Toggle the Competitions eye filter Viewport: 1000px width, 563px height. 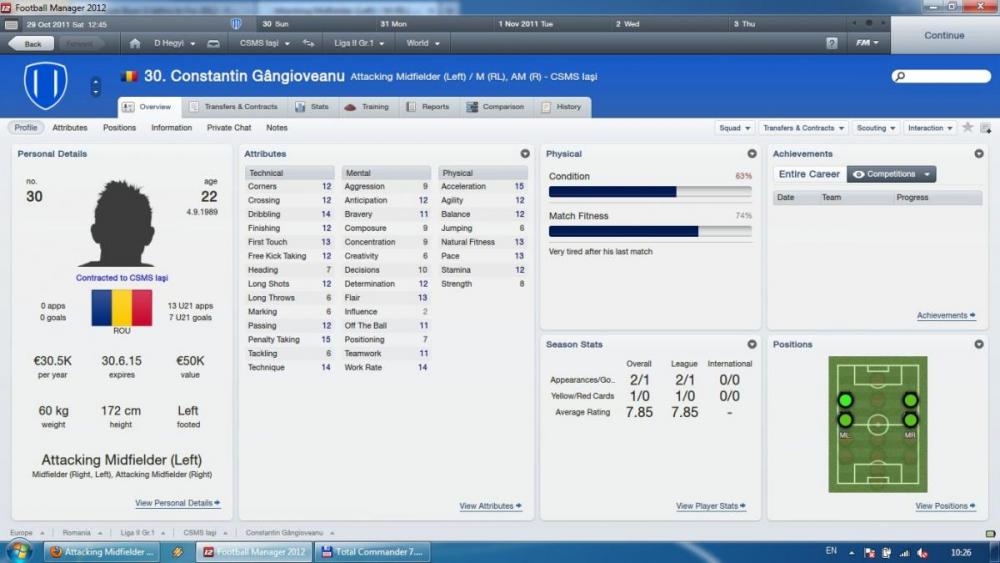click(x=891, y=174)
